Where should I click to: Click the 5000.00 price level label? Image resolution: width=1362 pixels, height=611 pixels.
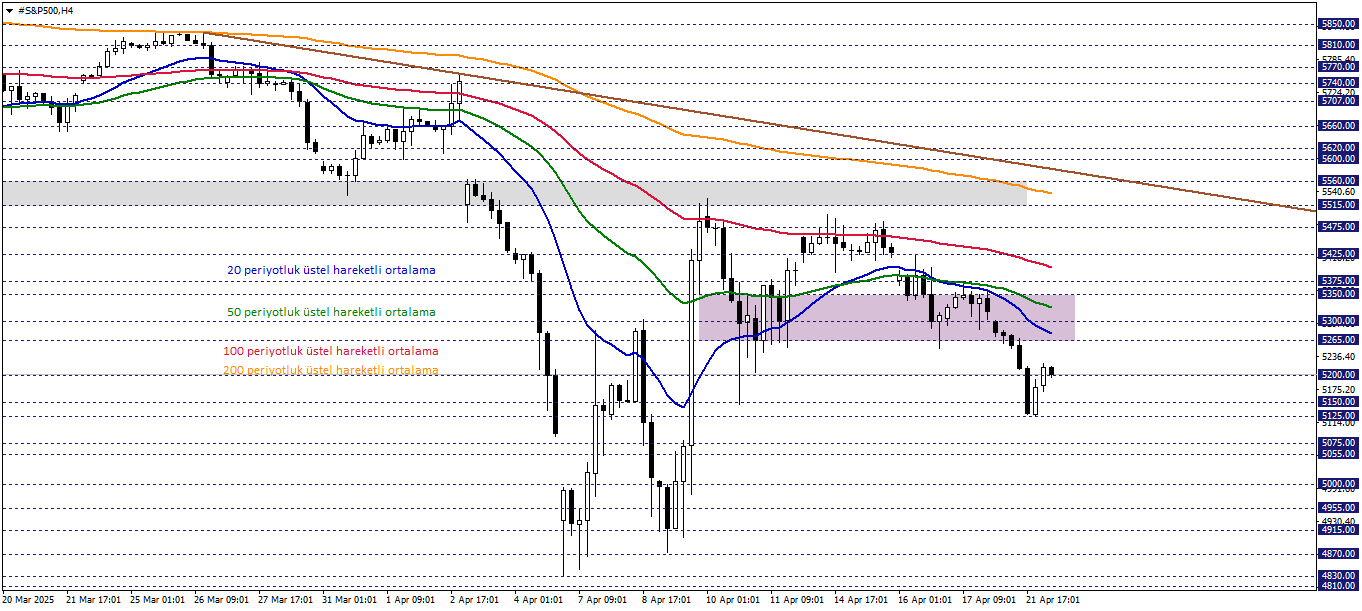click(x=1338, y=483)
